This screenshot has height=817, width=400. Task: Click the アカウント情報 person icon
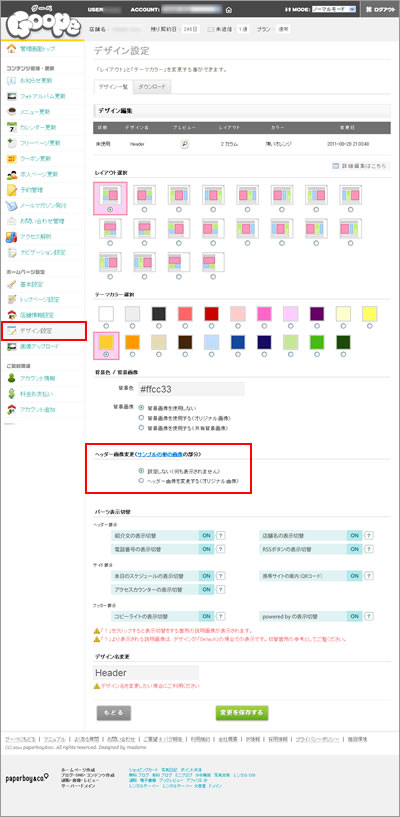point(11,378)
